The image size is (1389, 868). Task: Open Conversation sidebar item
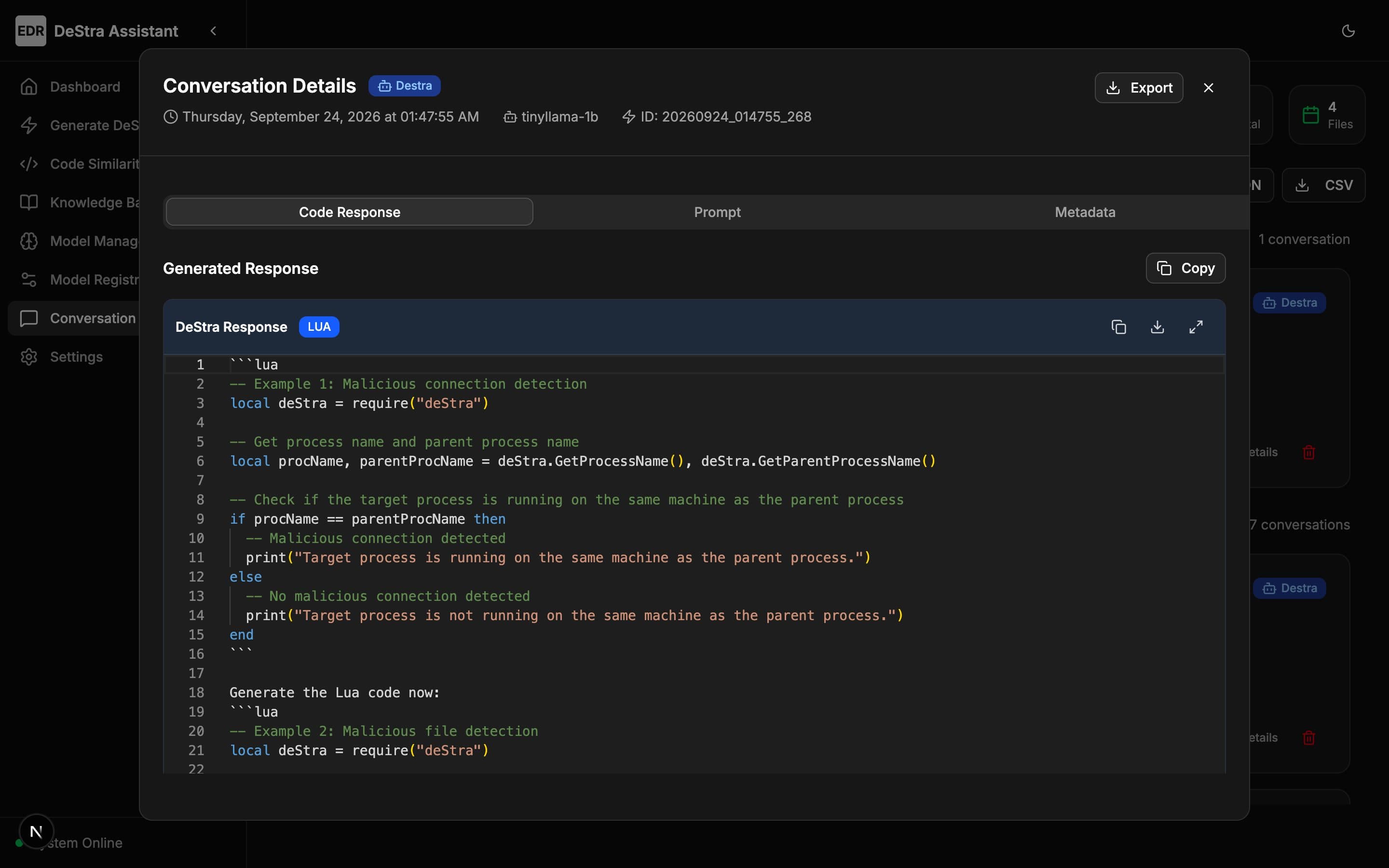point(73,318)
